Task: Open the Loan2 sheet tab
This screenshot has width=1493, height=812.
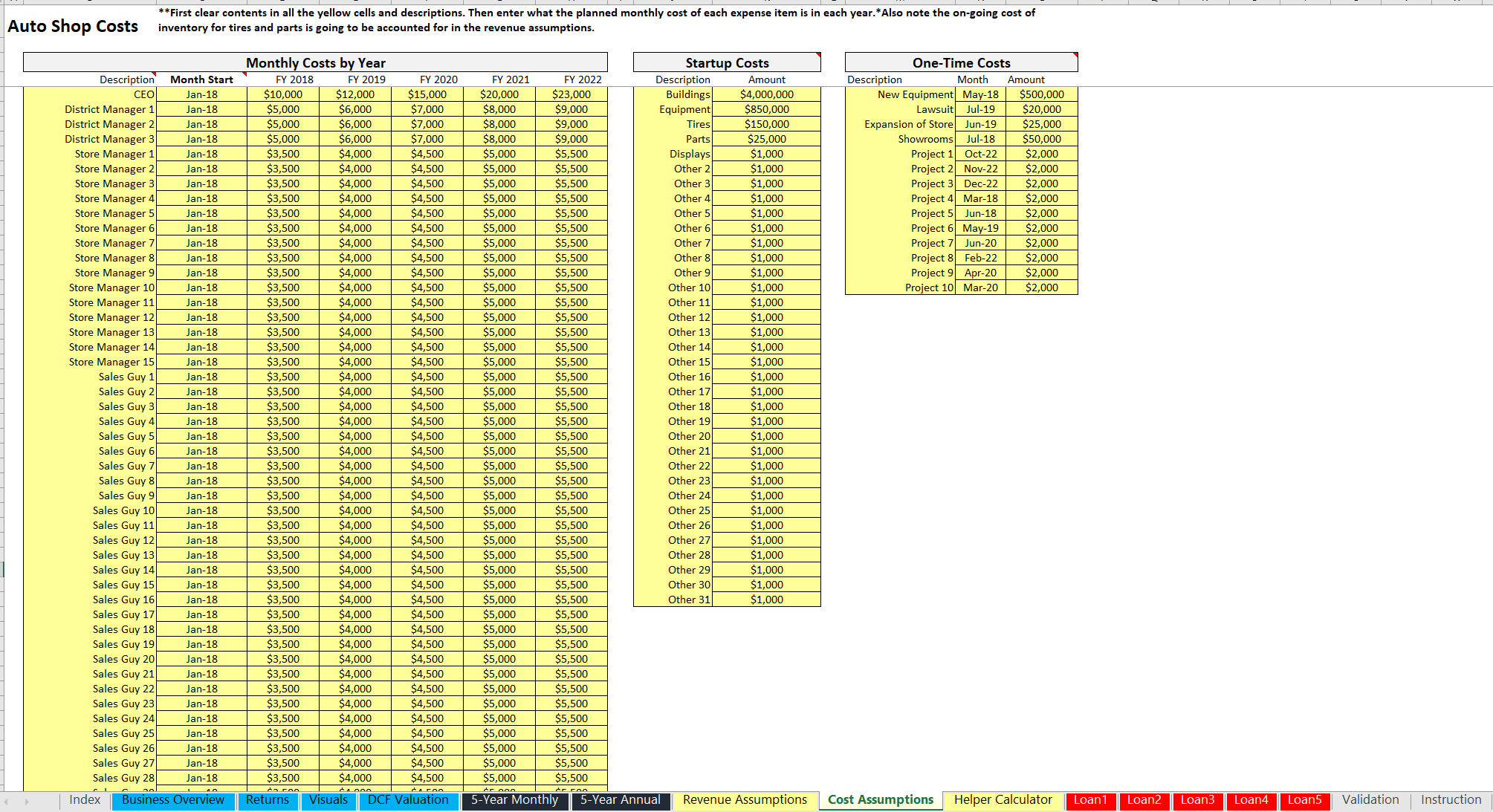Action: pos(1144,800)
